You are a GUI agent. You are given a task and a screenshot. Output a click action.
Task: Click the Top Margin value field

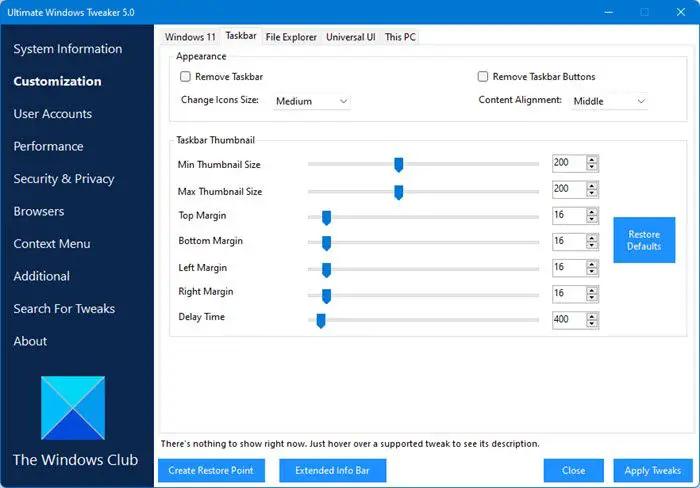coord(569,215)
